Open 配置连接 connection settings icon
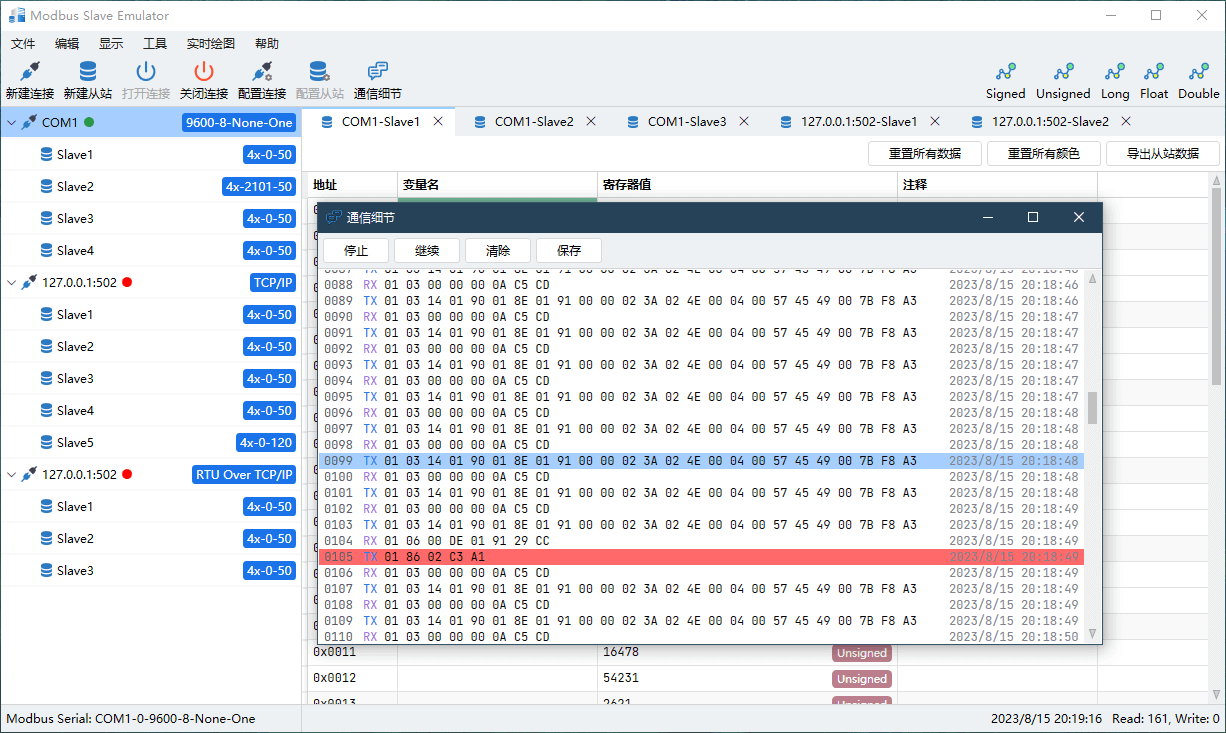This screenshot has height=733, width=1226. [262, 72]
